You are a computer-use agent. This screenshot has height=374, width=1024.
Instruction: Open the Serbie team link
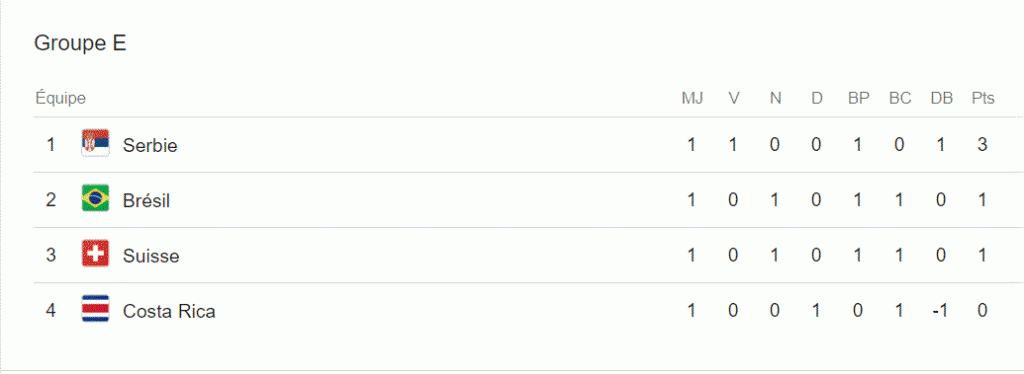point(150,145)
